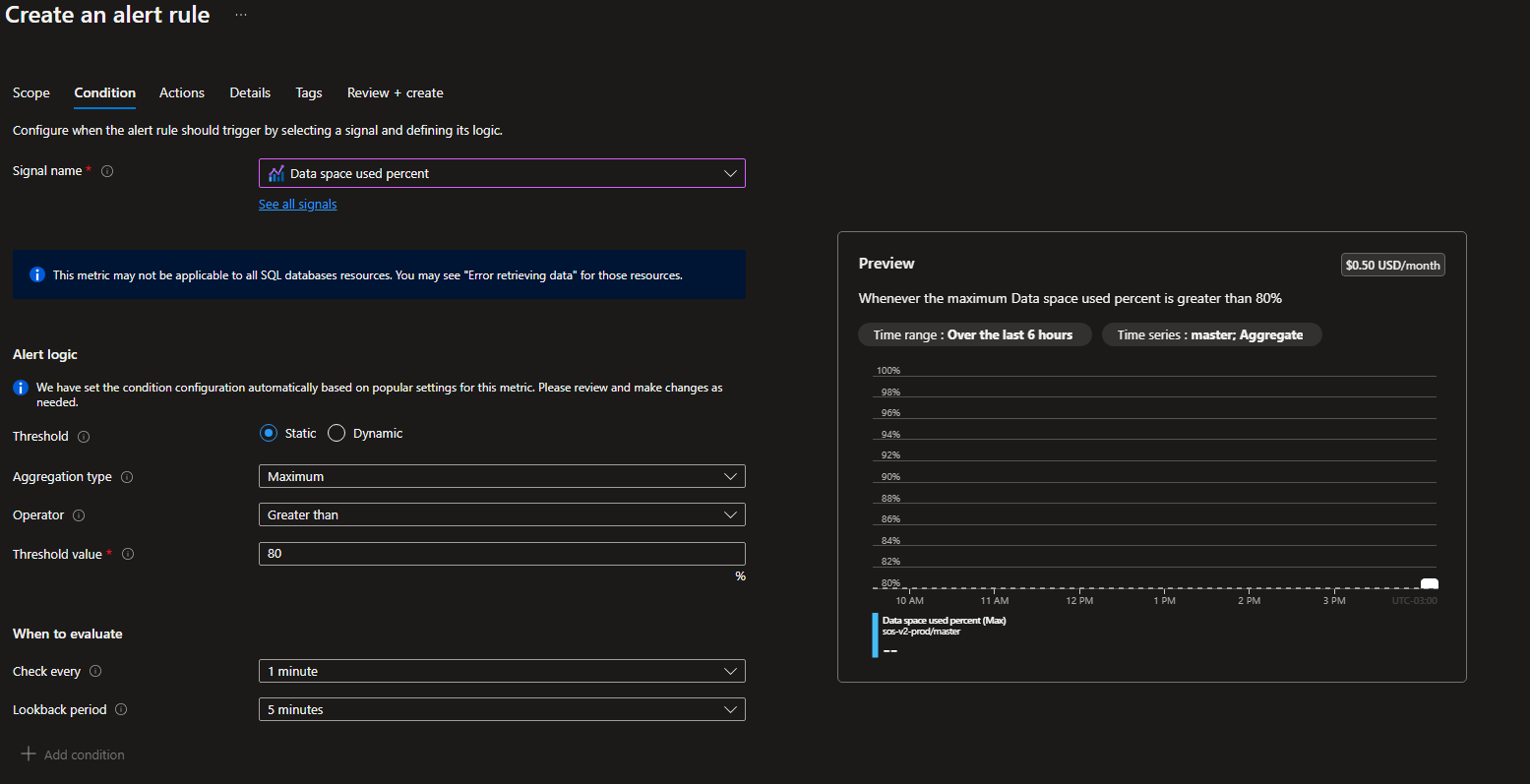The width and height of the screenshot is (1530, 784).
Task: Select the Static threshold radio button
Action: tap(269, 433)
